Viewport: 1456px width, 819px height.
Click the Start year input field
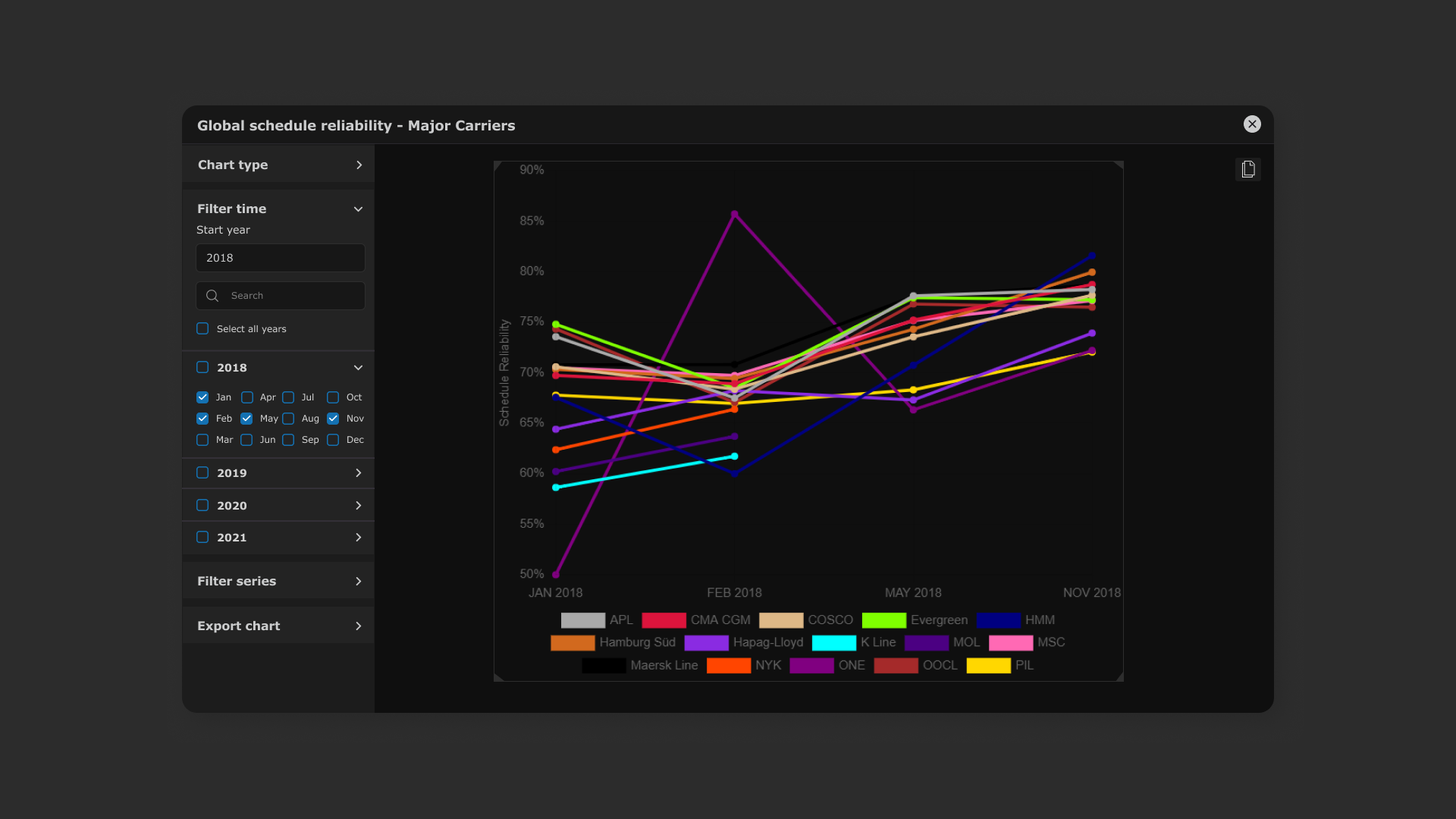280,258
